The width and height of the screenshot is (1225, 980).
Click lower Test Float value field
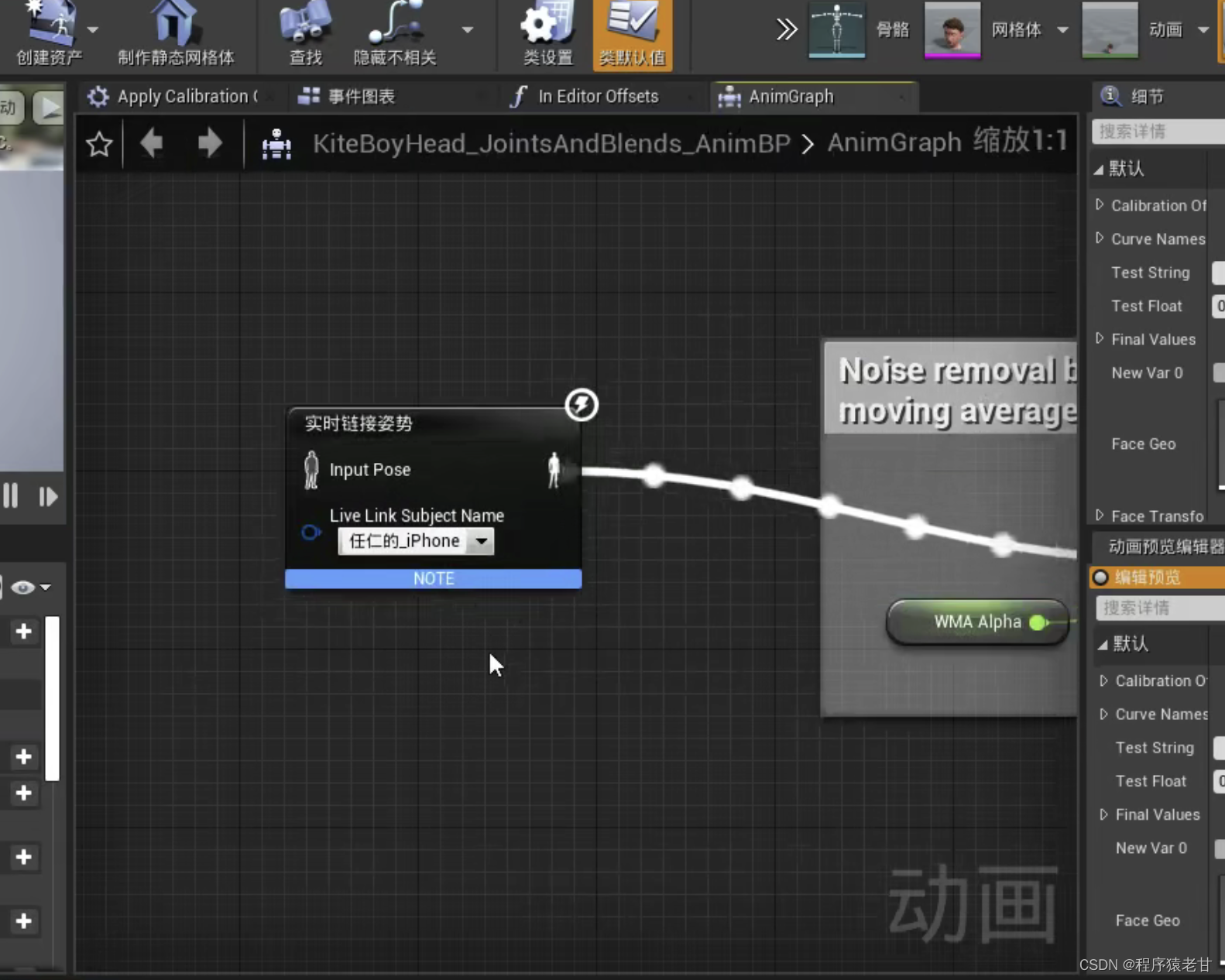coord(1220,781)
